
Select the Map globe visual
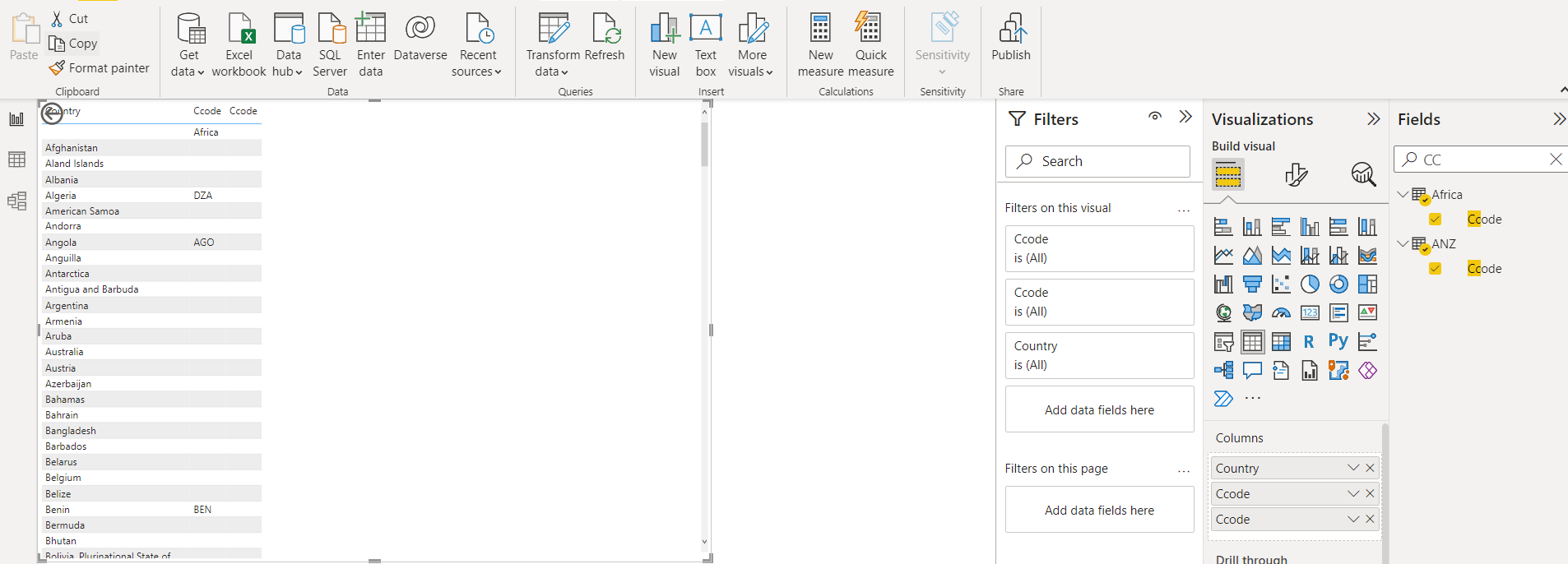click(x=1223, y=312)
